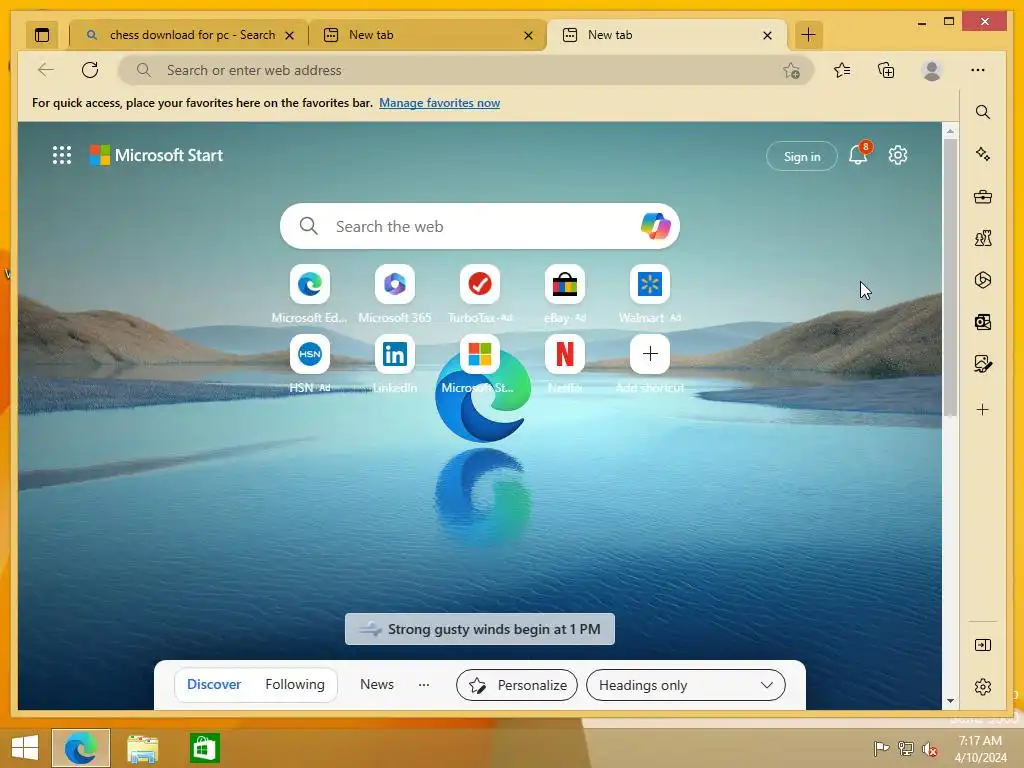Click the Search the web box

click(x=479, y=226)
